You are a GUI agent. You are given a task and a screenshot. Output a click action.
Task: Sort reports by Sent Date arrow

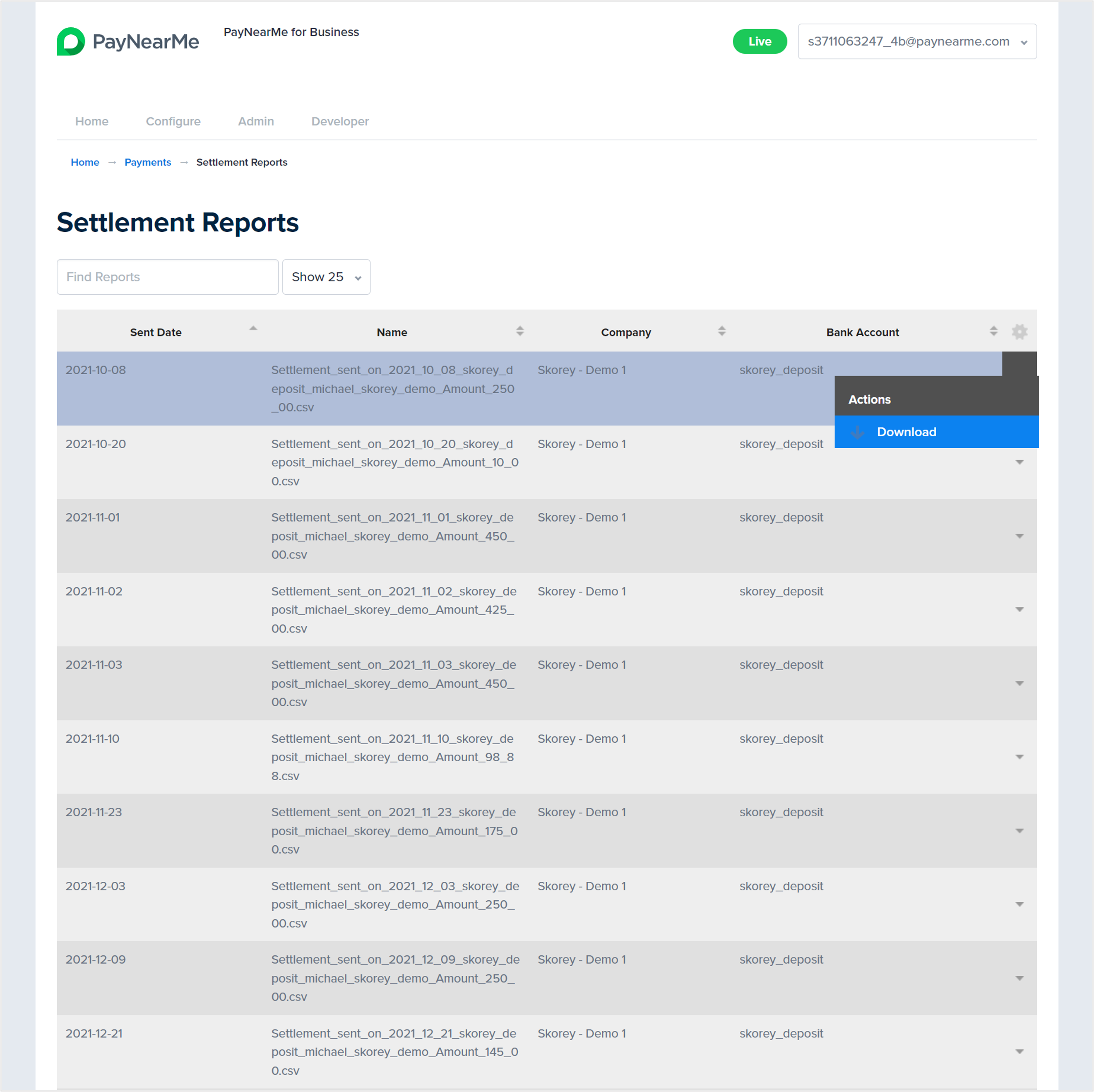(x=253, y=329)
